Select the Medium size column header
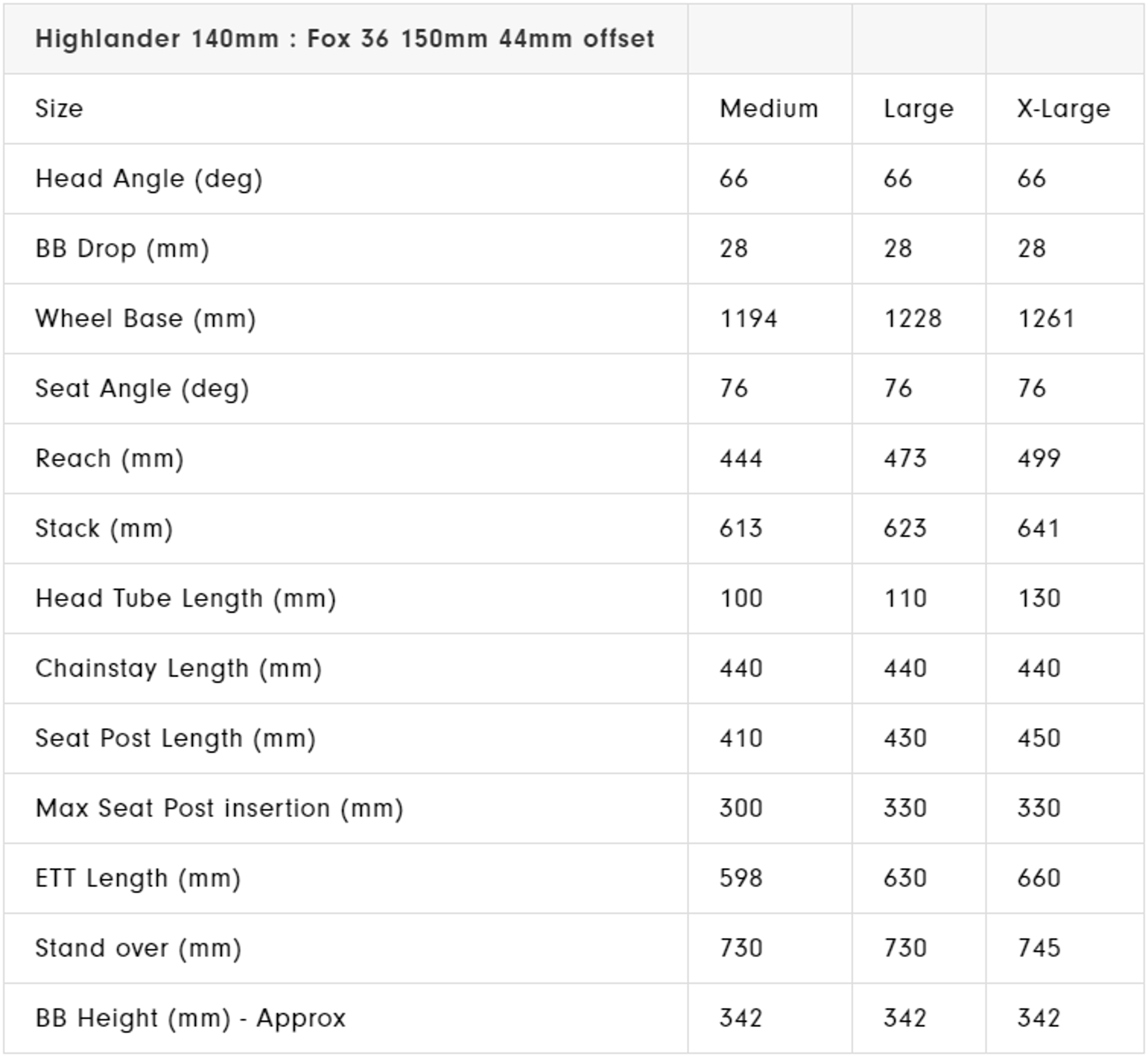The width and height of the screenshot is (1148, 1057). tap(768, 109)
